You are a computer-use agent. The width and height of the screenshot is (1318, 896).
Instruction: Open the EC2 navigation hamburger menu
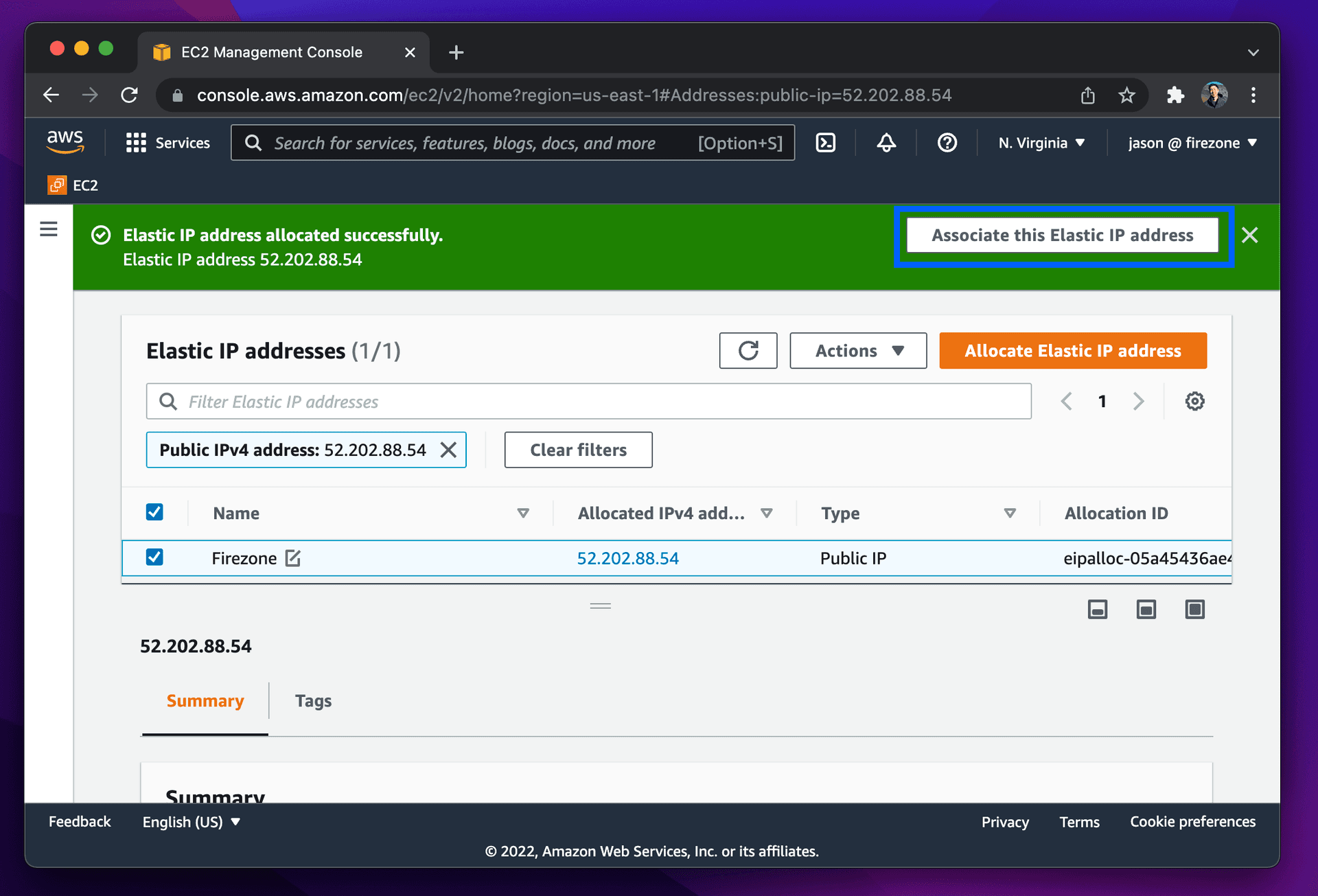[x=48, y=229]
